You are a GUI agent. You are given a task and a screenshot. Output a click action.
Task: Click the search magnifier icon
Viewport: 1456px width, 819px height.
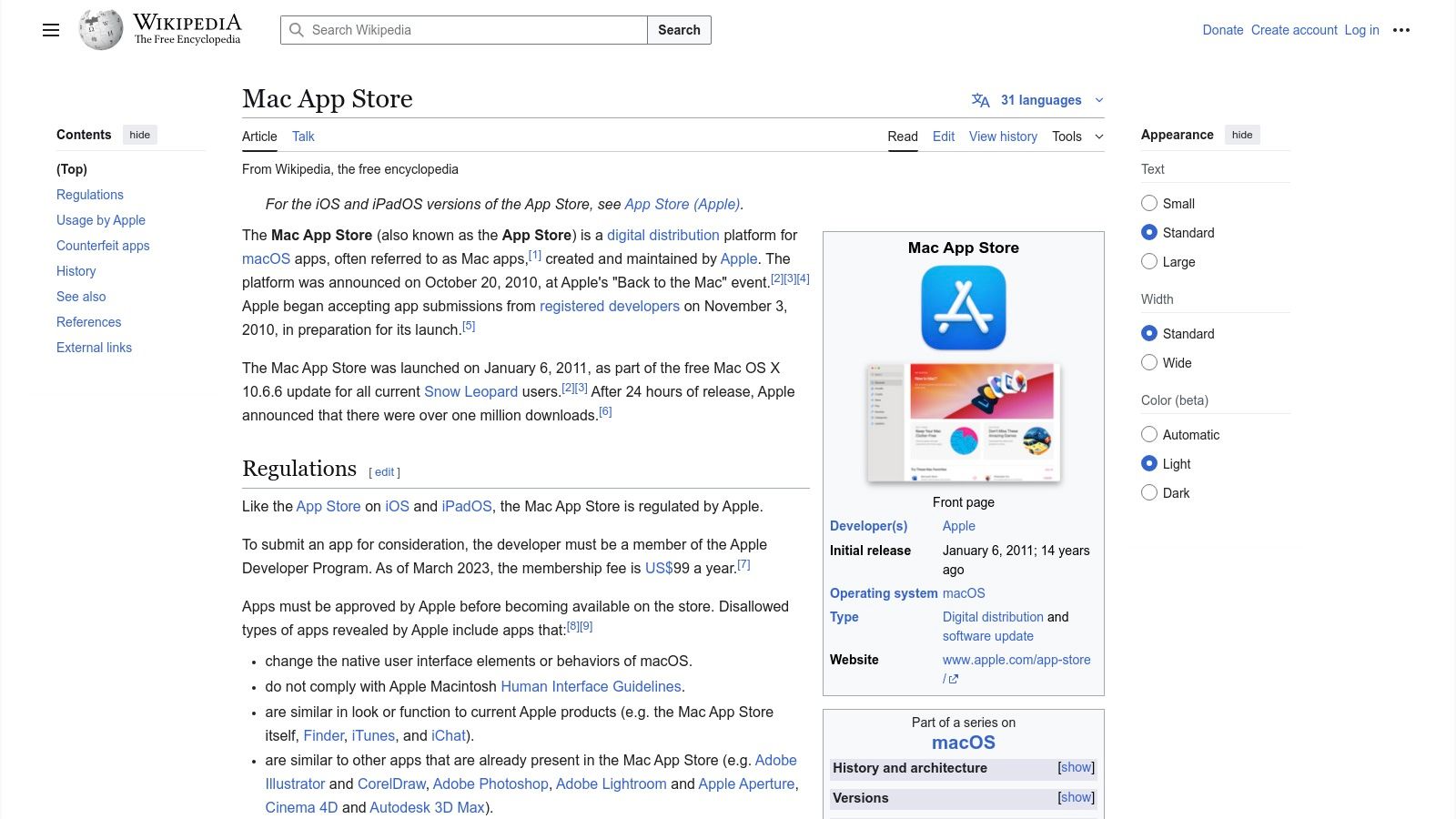pos(296,30)
